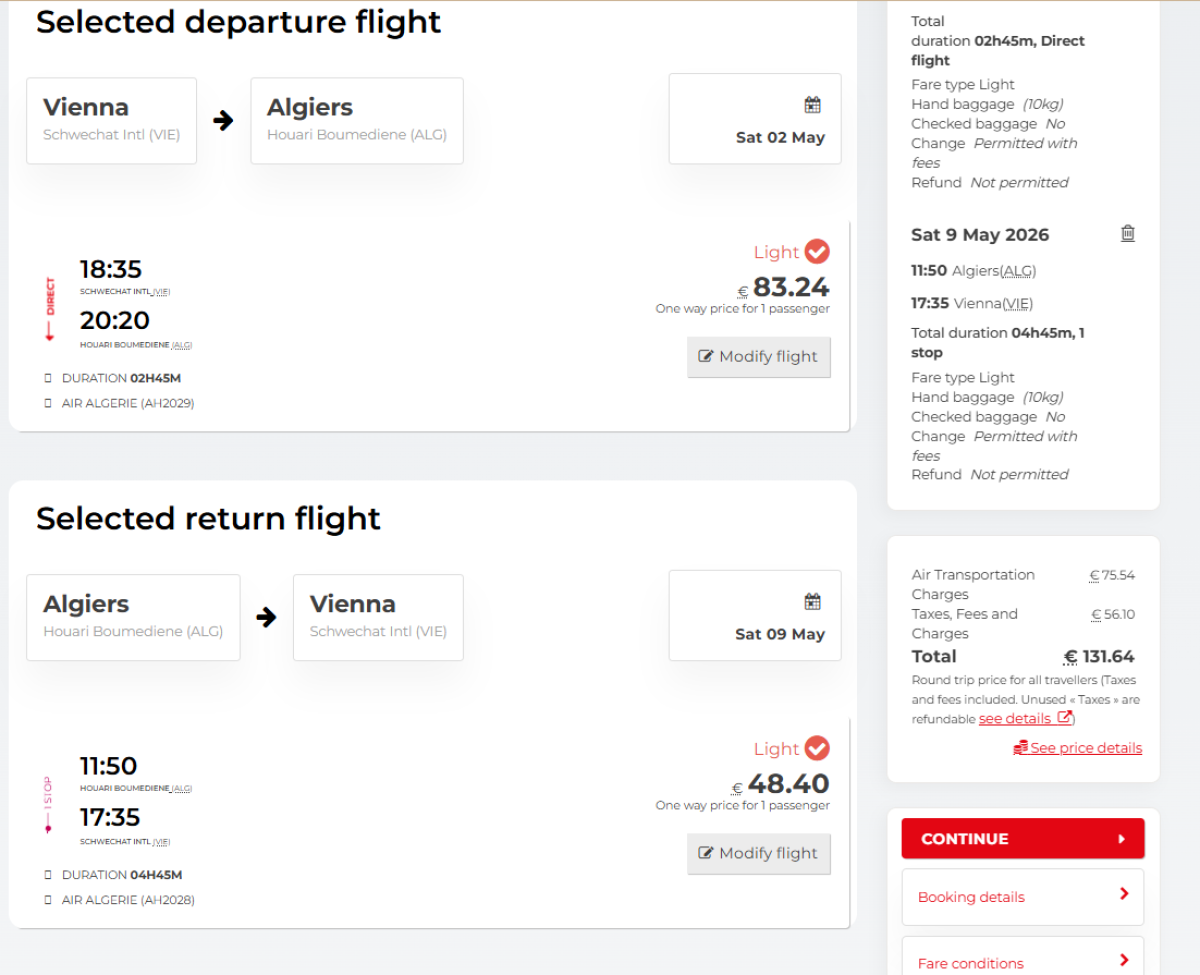Click the calendar icon above Sat 02 May
The height and width of the screenshot is (975, 1200).
tap(812, 105)
